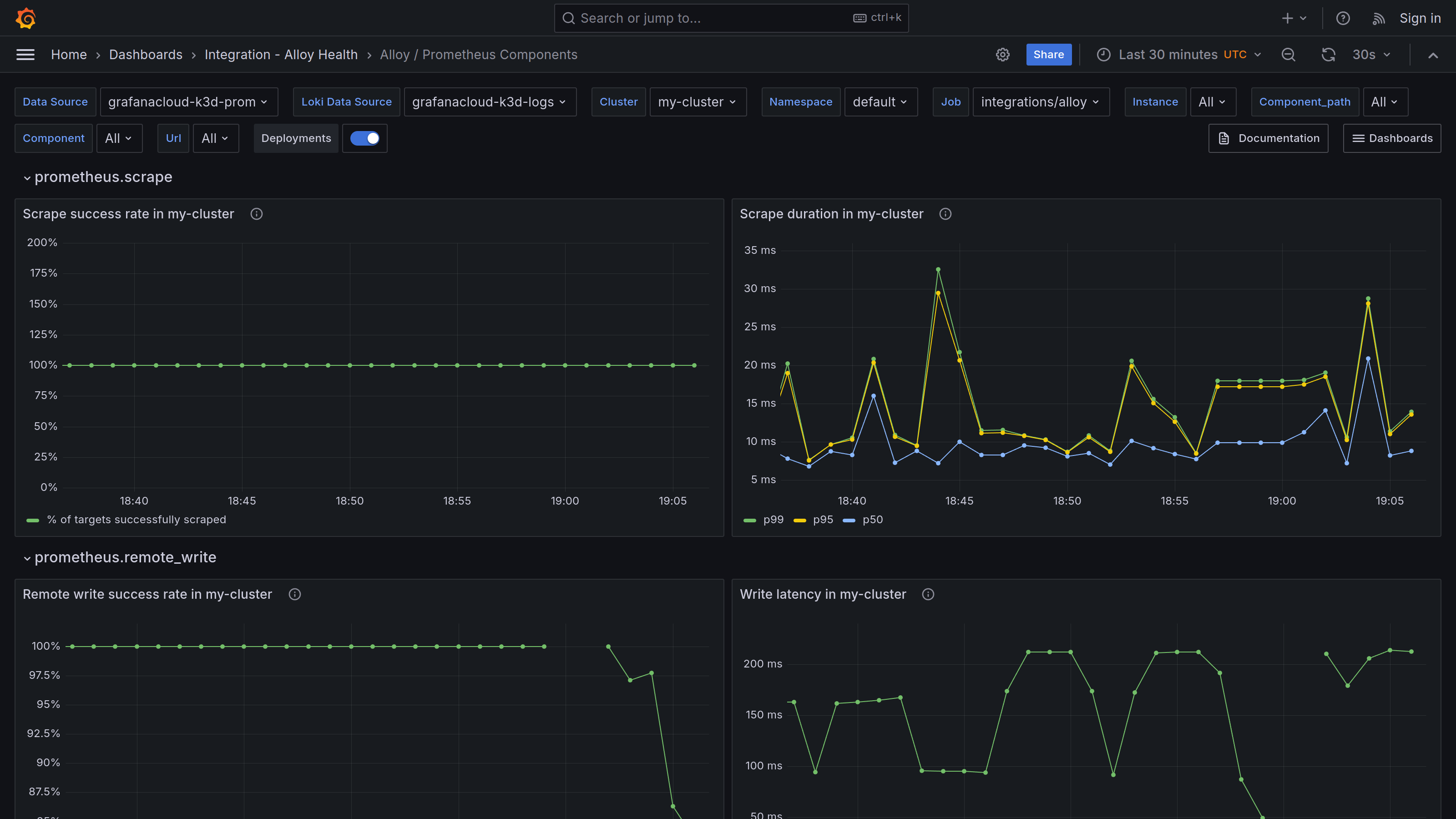The image size is (1456, 819).
Task: Refresh the dashboard
Action: click(x=1328, y=54)
